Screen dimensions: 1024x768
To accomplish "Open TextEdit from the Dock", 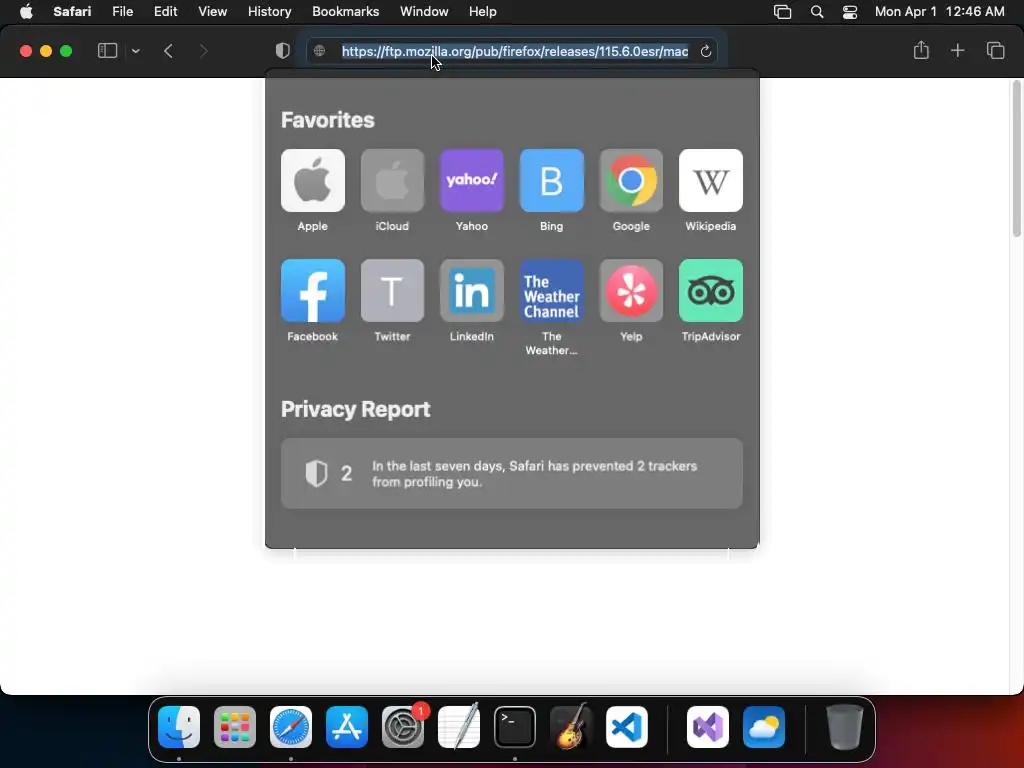I will 458,727.
